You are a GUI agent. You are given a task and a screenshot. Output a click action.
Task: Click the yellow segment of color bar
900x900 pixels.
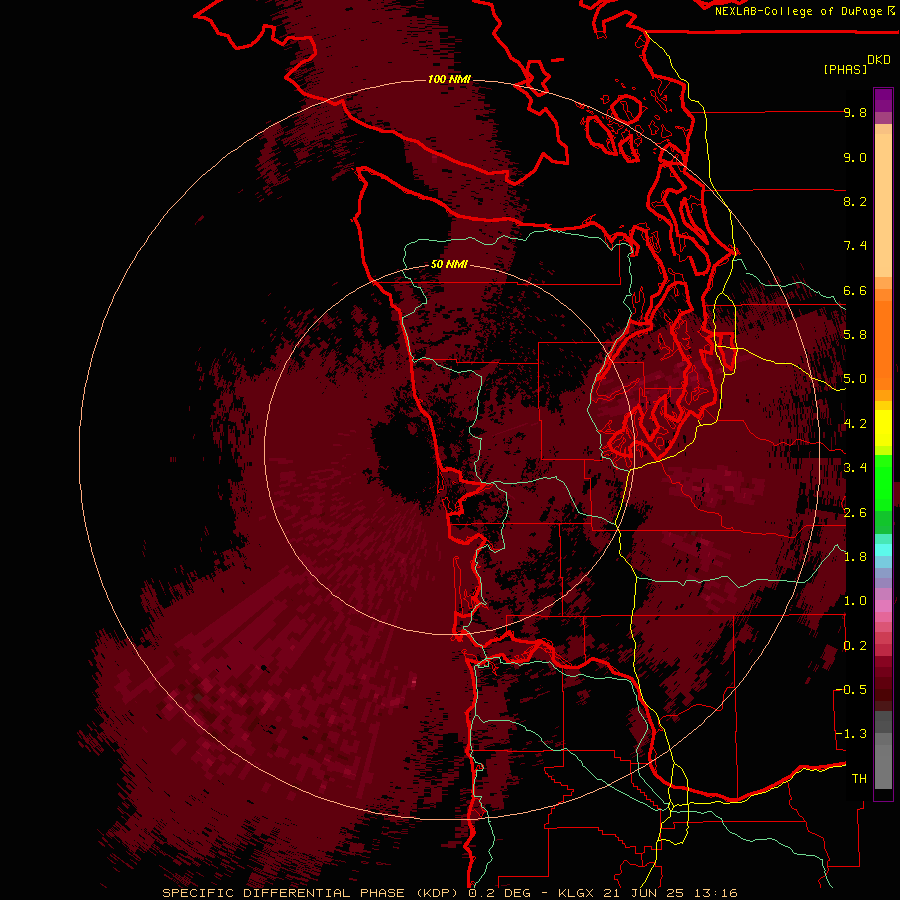(x=883, y=428)
